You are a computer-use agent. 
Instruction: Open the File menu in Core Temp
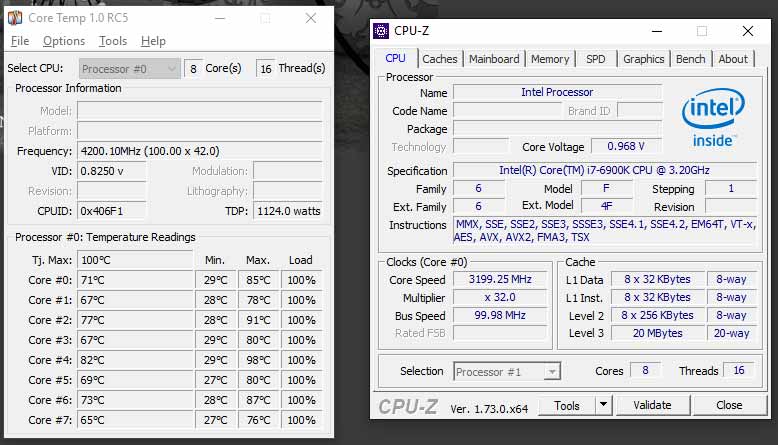point(20,41)
